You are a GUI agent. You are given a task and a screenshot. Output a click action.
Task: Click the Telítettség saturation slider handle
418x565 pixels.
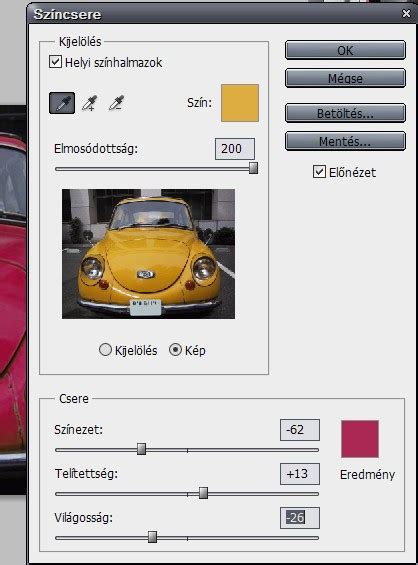click(x=203, y=493)
